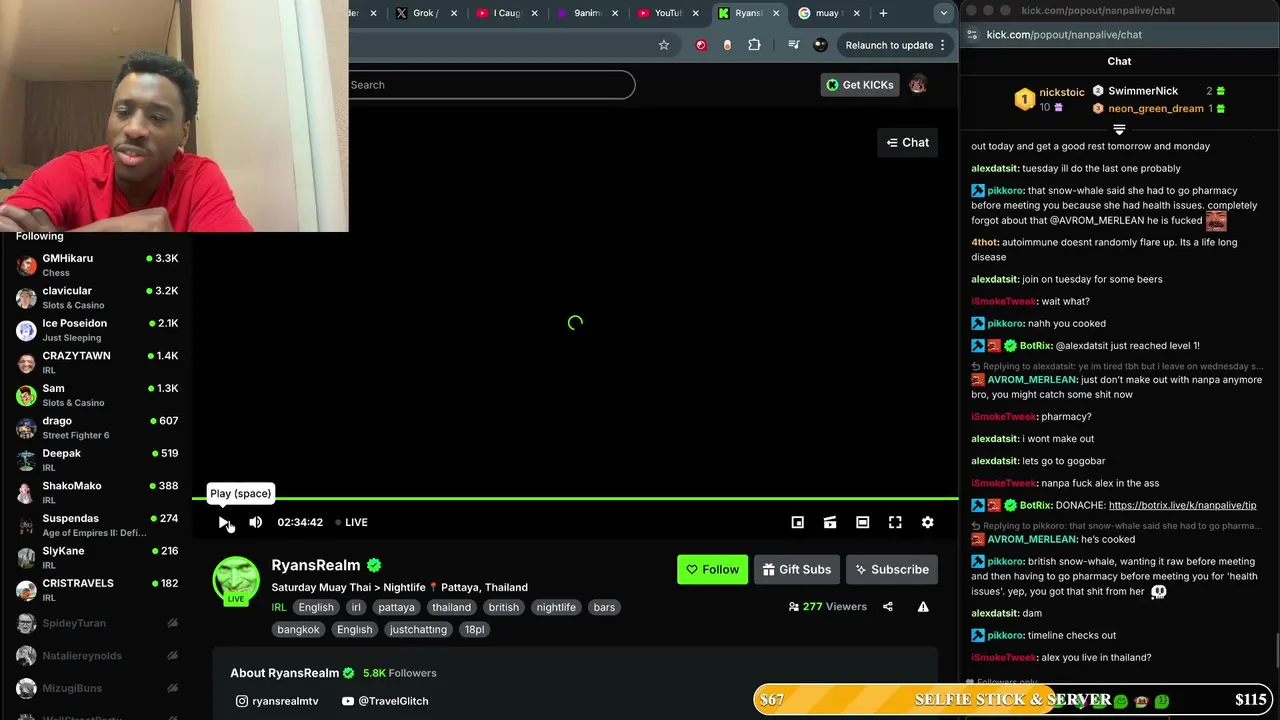The image size is (1280, 720).
Task: Open the video player settings gear
Action: pyautogui.click(x=927, y=522)
